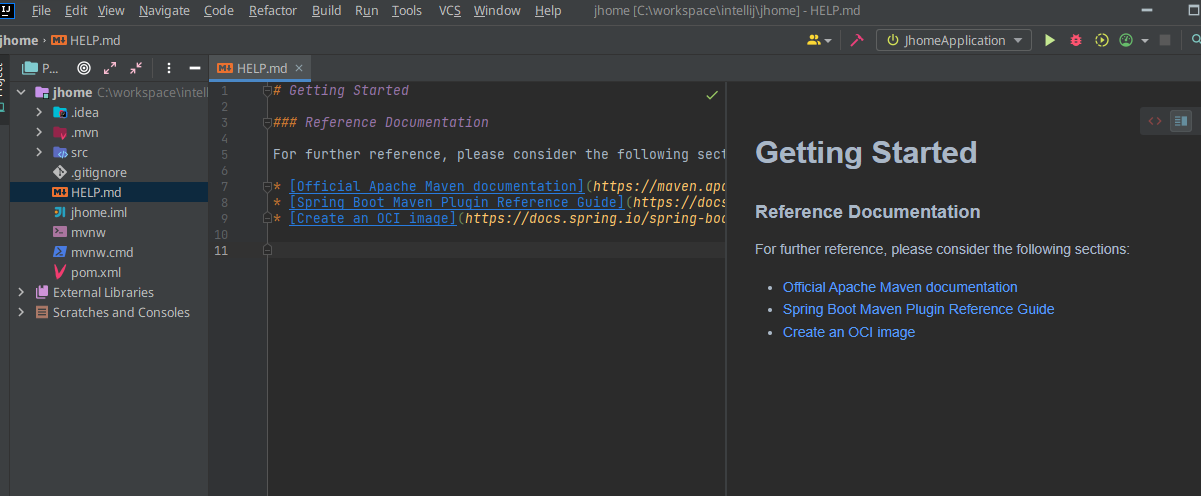Click Create an OCI image preview link
1201x496 pixels.
tap(849, 332)
